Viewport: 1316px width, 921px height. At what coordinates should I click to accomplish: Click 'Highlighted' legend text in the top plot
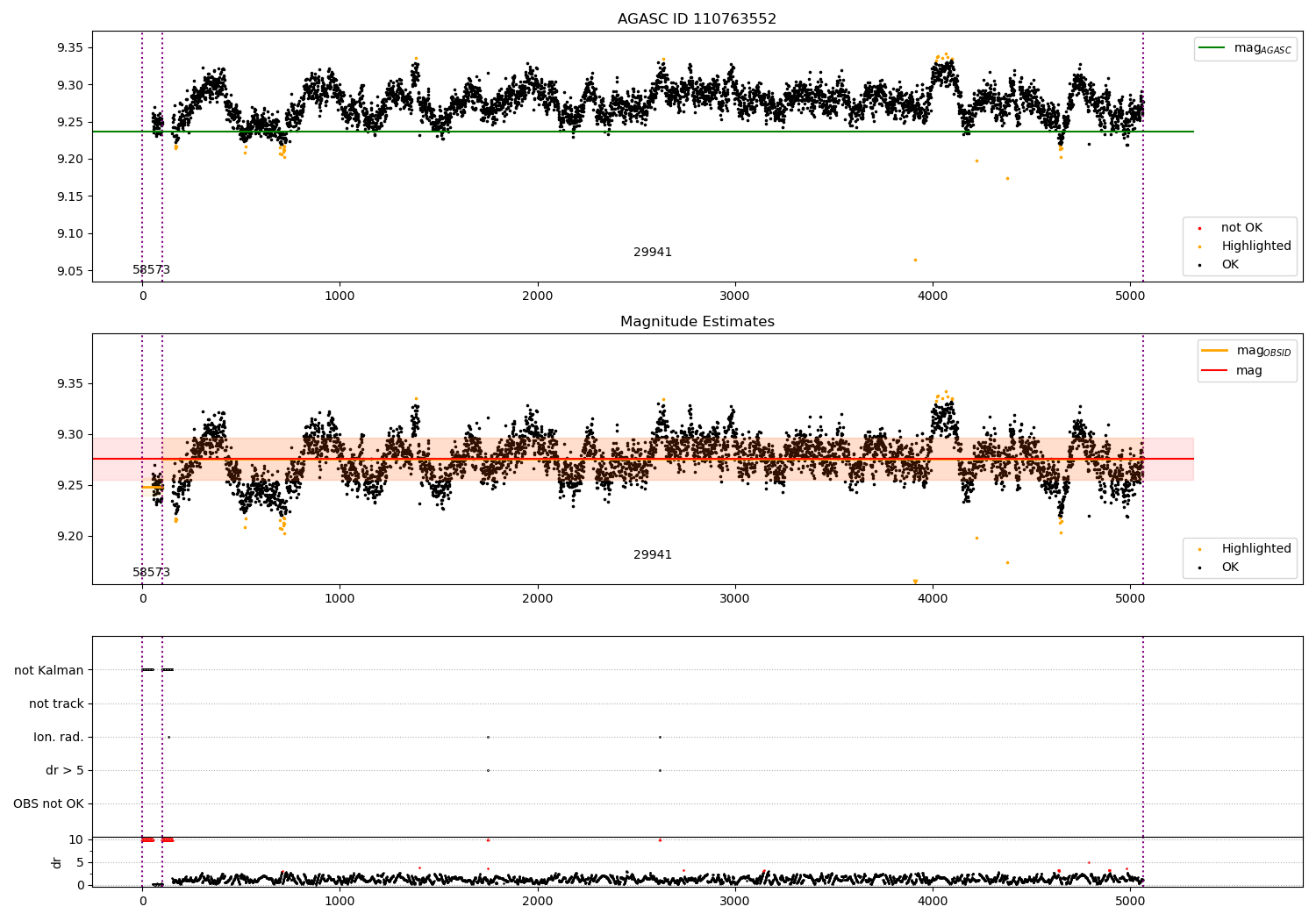click(x=1256, y=246)
